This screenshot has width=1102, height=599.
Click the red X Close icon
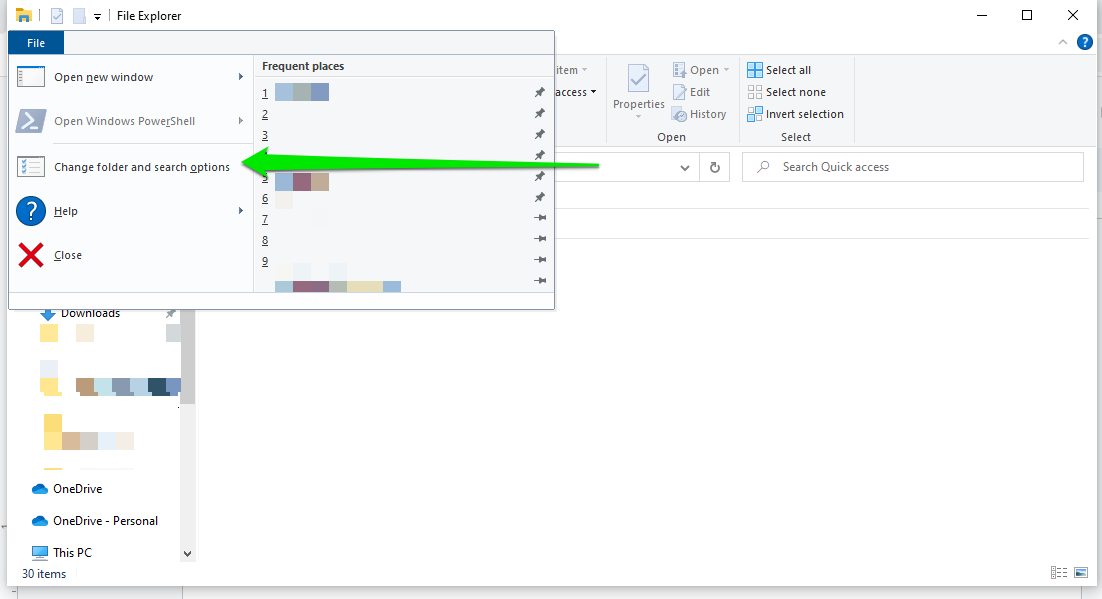tap(31, 255)
